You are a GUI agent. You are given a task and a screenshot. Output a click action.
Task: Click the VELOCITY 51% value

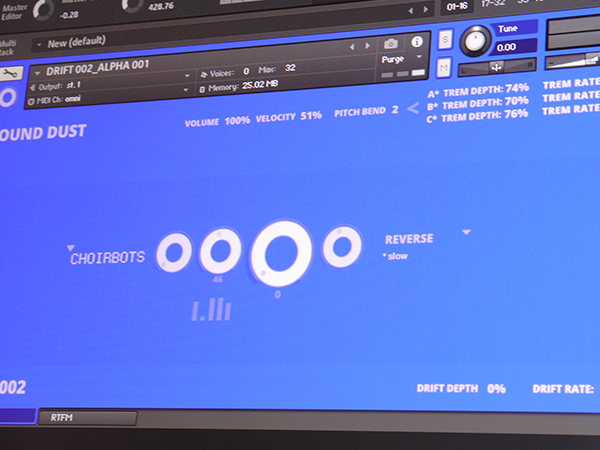[x=311, y=116]
